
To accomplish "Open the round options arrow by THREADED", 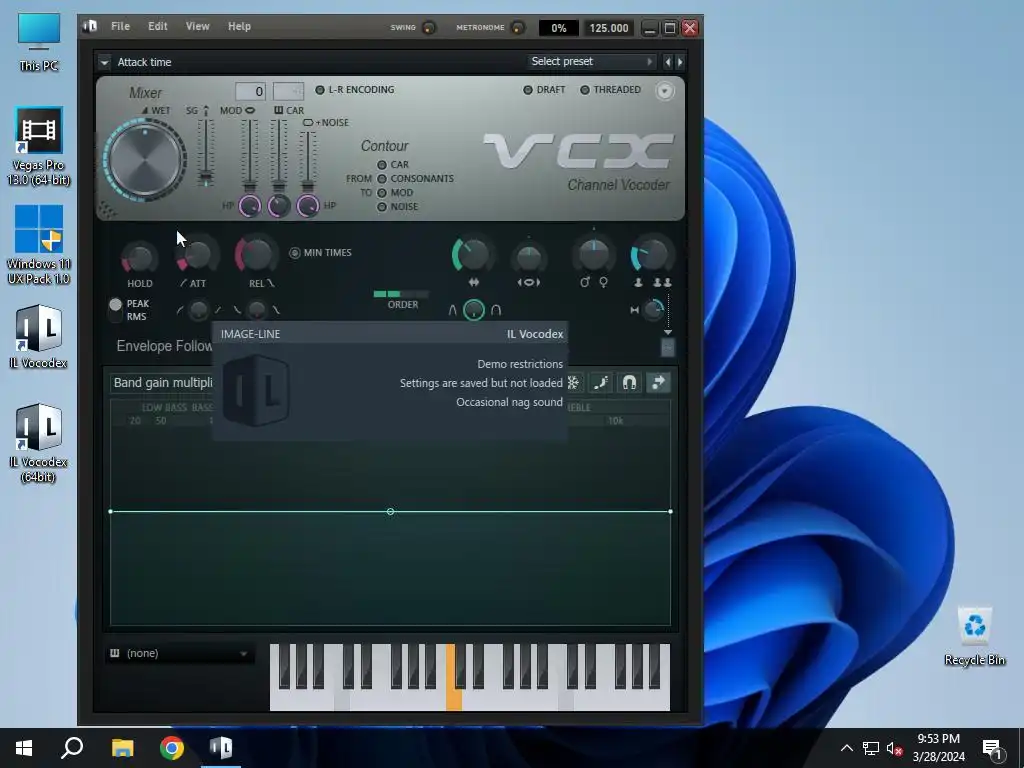I will coord(664,91).
